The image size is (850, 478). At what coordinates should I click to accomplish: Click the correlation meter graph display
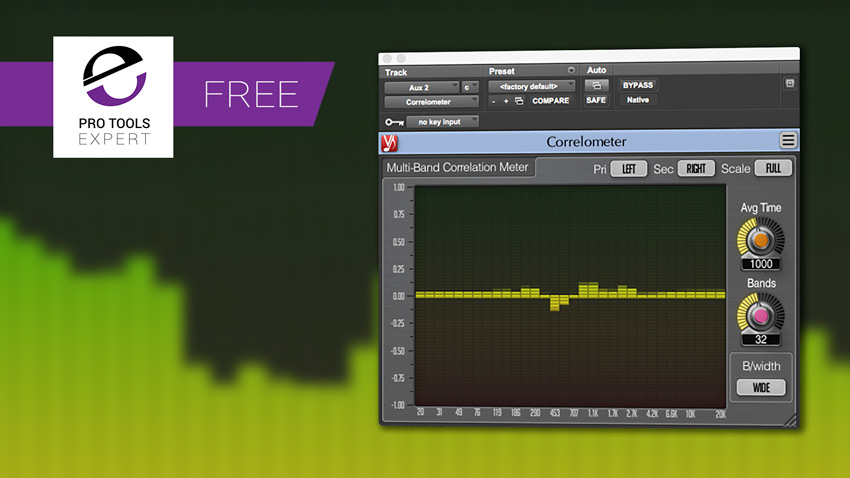point(570,296)
